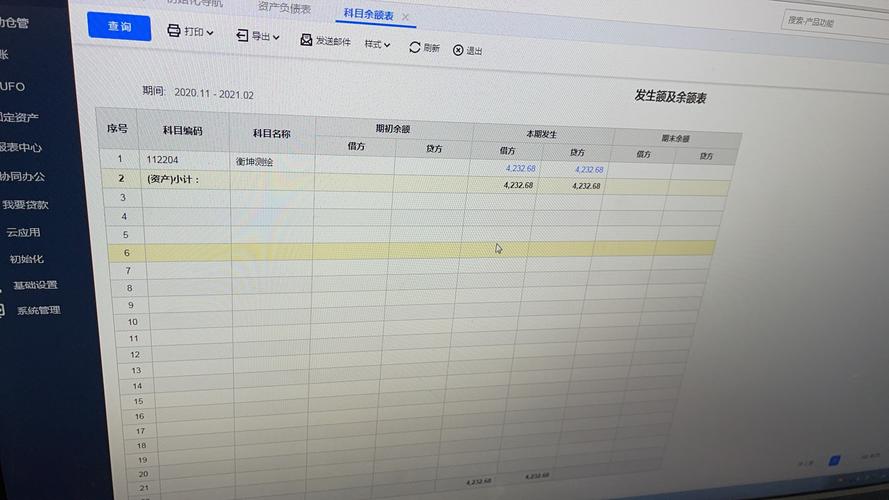Select row number 10

tap(133, 322)
